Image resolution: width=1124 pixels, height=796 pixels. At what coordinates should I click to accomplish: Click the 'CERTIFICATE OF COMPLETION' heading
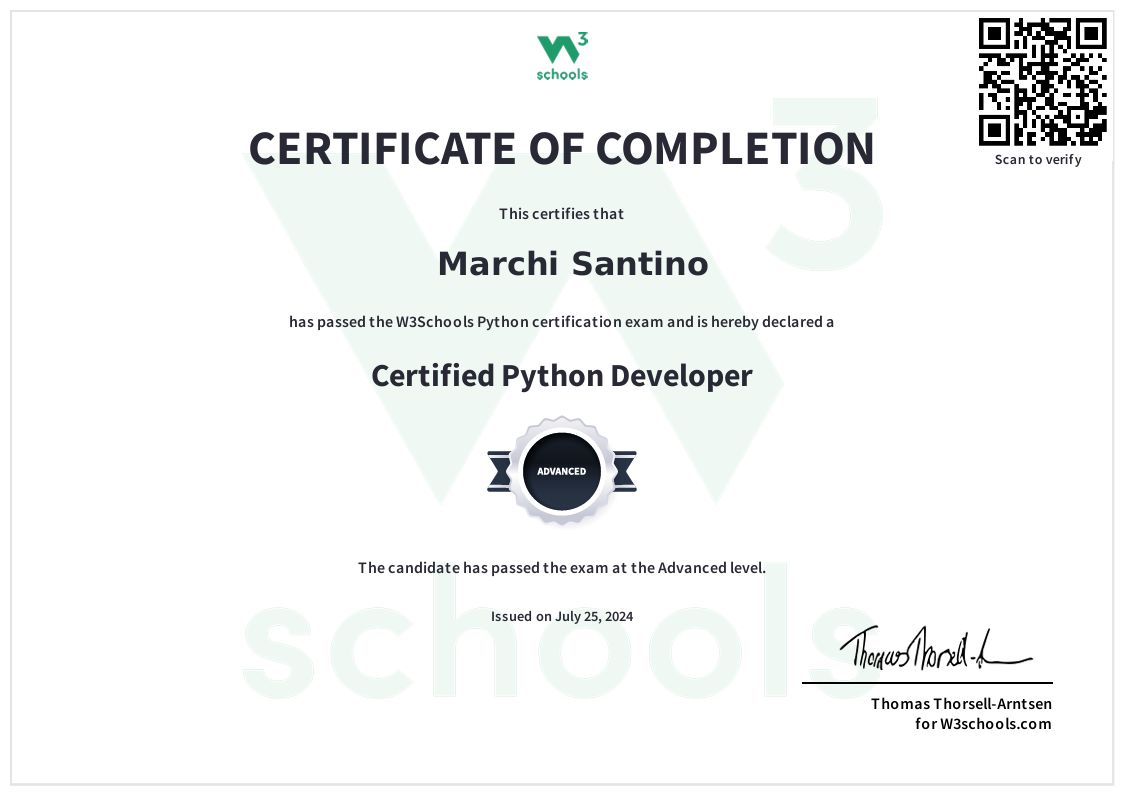point(561,148)
